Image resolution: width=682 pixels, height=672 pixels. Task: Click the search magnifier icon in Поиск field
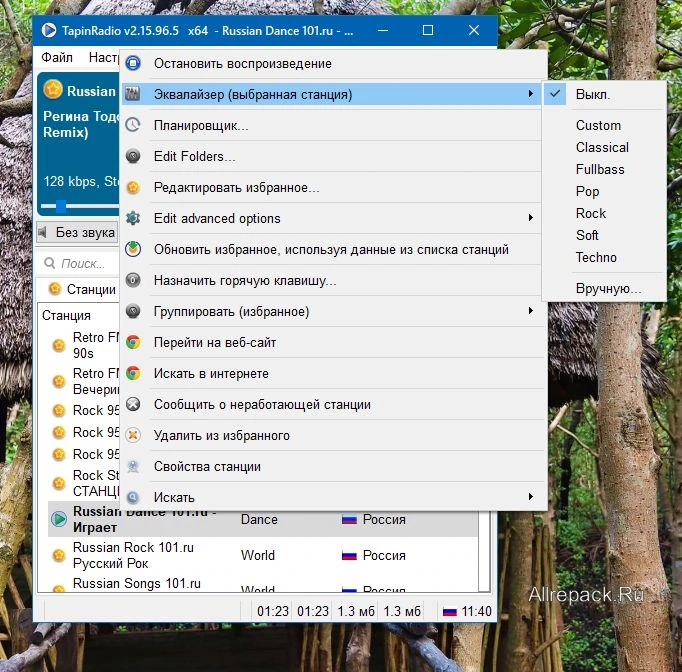[50, 263]
